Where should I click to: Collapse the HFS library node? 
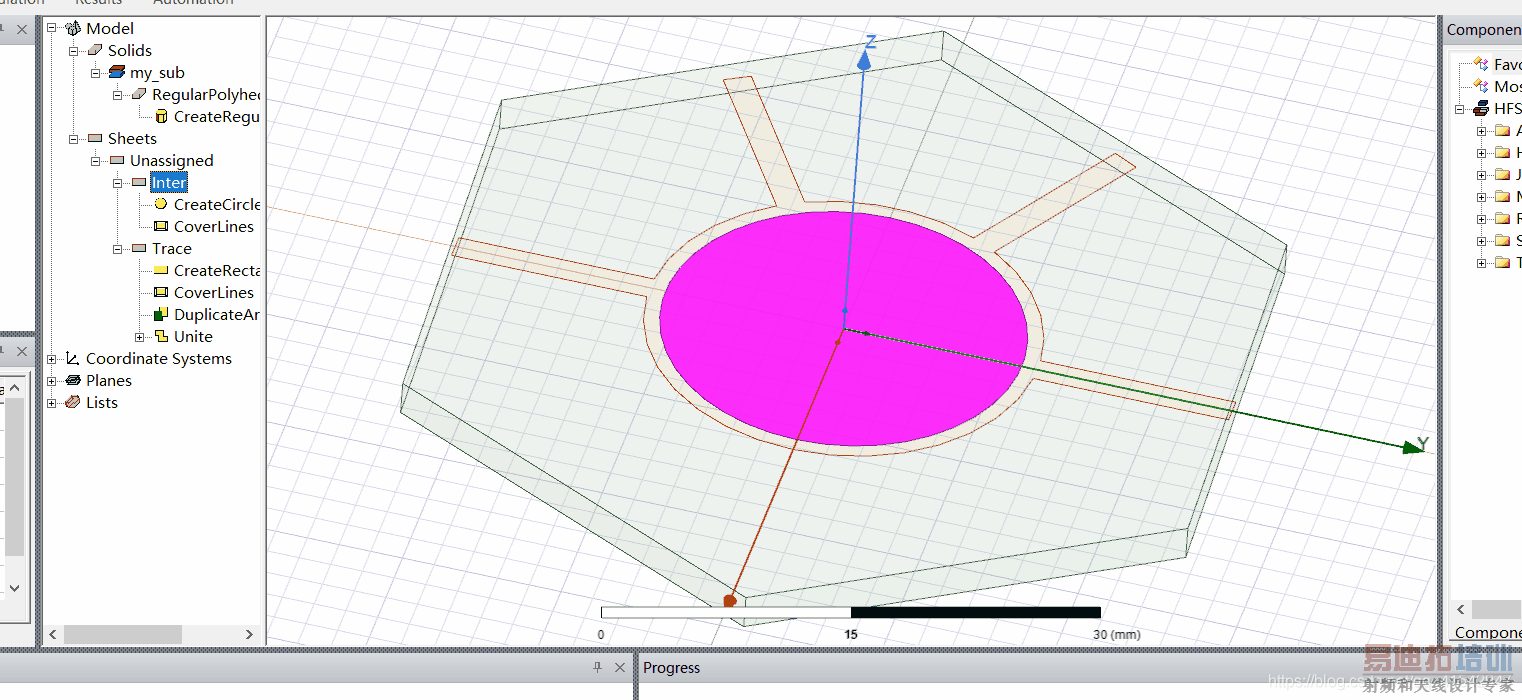point(1460,108)
